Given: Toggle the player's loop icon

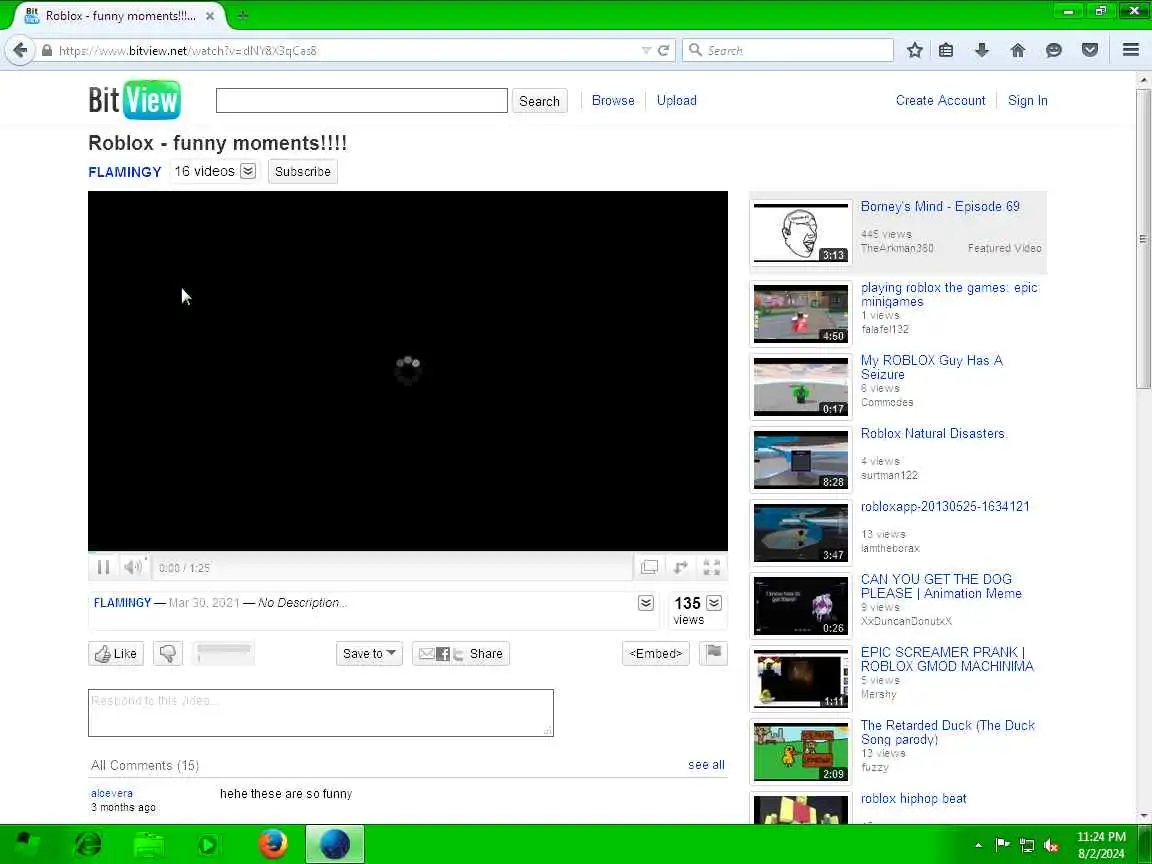Looking at the screenshot, I should click(x=681, y=567).
